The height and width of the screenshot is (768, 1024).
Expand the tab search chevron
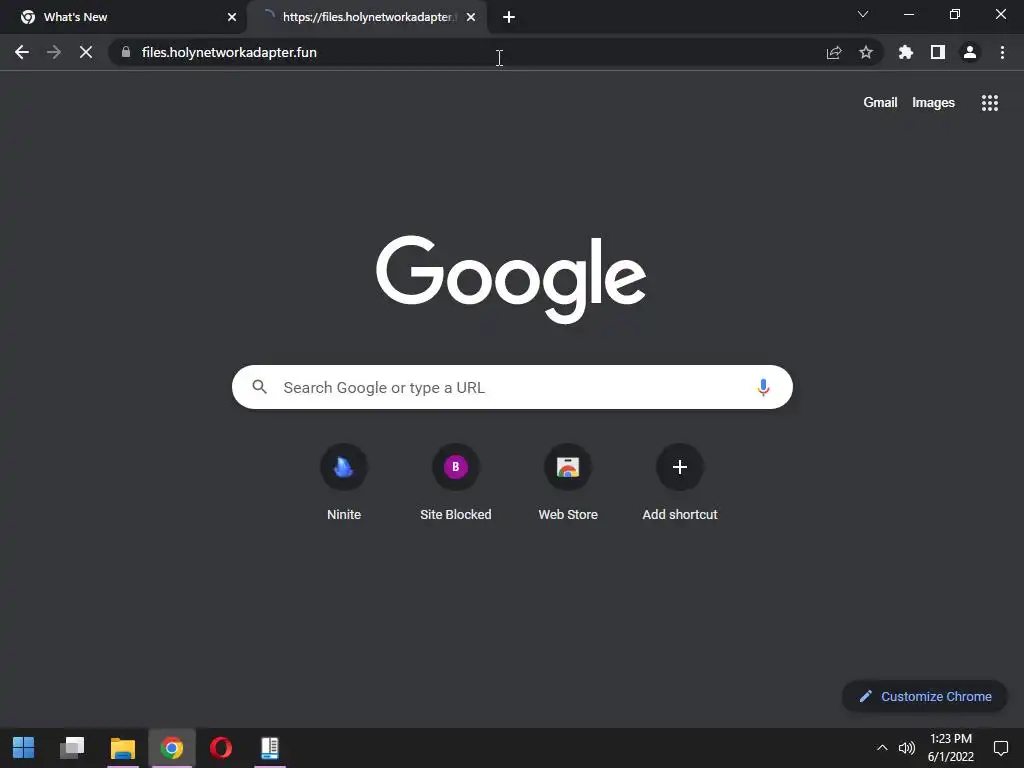pos(863,14)
